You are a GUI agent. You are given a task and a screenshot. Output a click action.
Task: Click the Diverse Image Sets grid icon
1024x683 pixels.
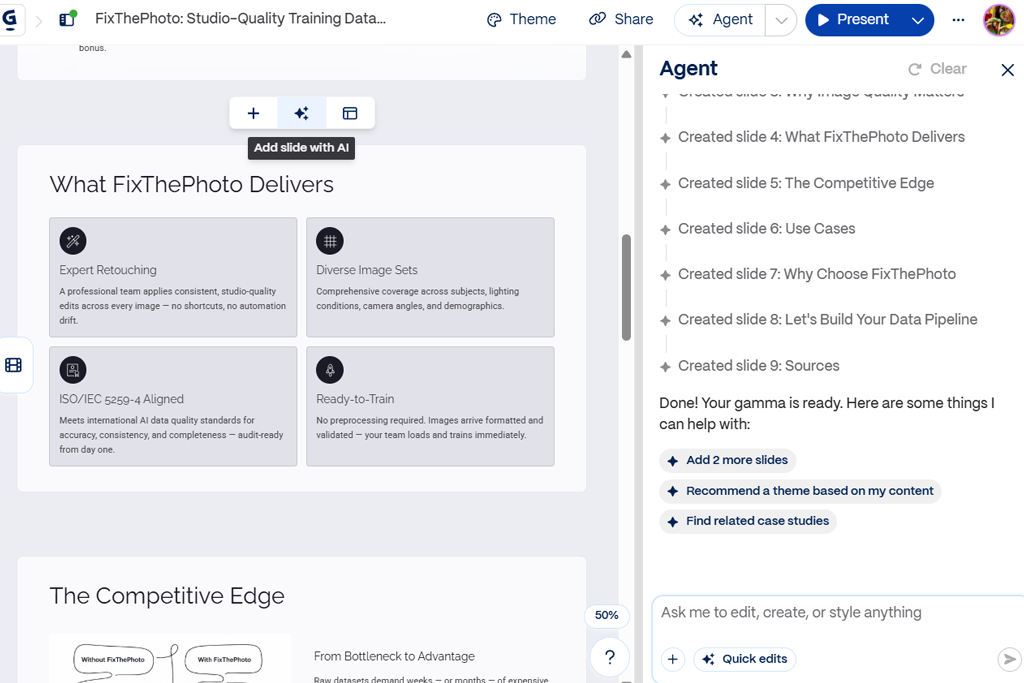pos(330,241)
